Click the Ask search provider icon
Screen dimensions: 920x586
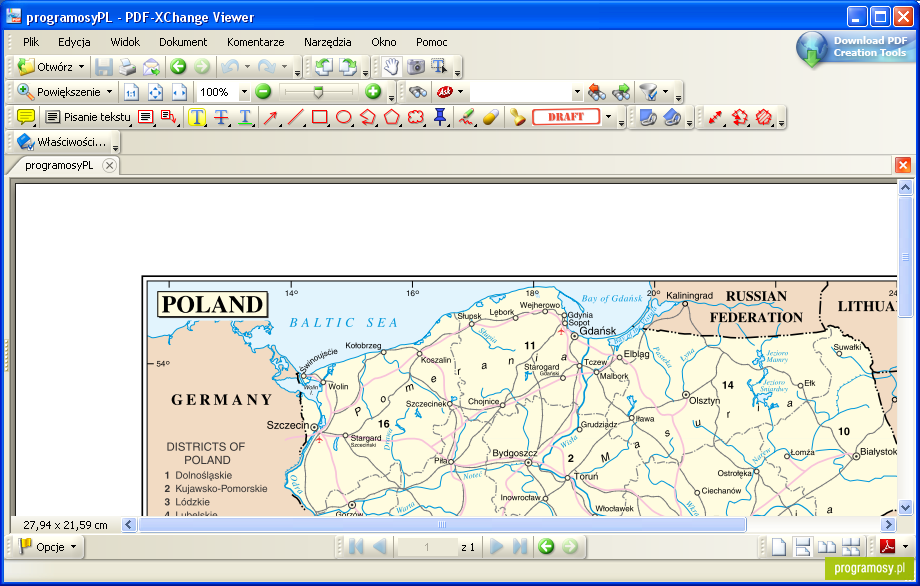[x=445, y=92]
